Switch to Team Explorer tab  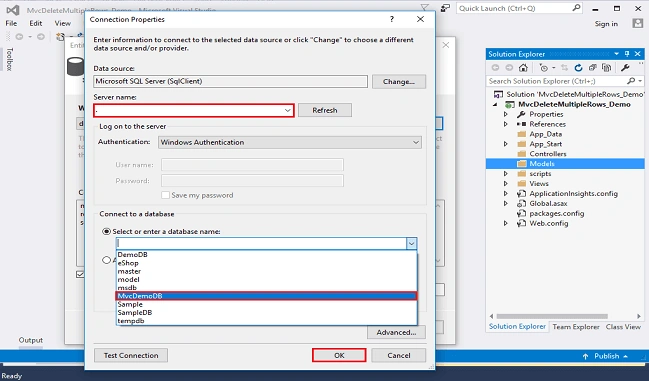point(576,327)
